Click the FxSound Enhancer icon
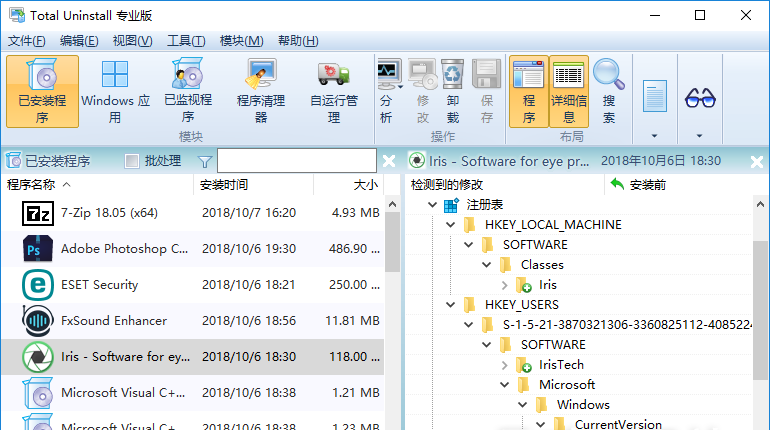Screen dimensions: 770x430 pyautogui.click(x=38, y=321)
